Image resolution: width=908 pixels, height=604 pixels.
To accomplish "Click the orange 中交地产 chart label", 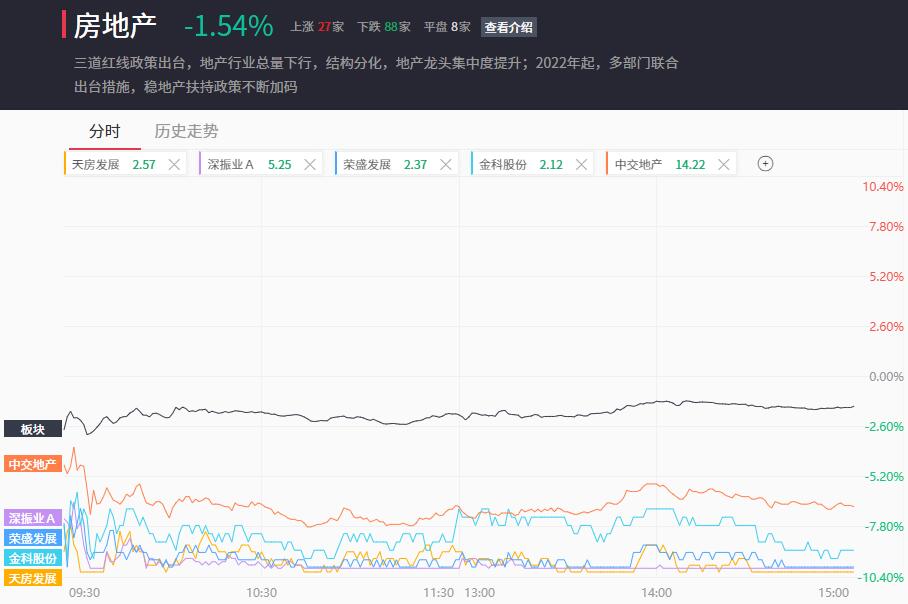I will click(33, 464).
